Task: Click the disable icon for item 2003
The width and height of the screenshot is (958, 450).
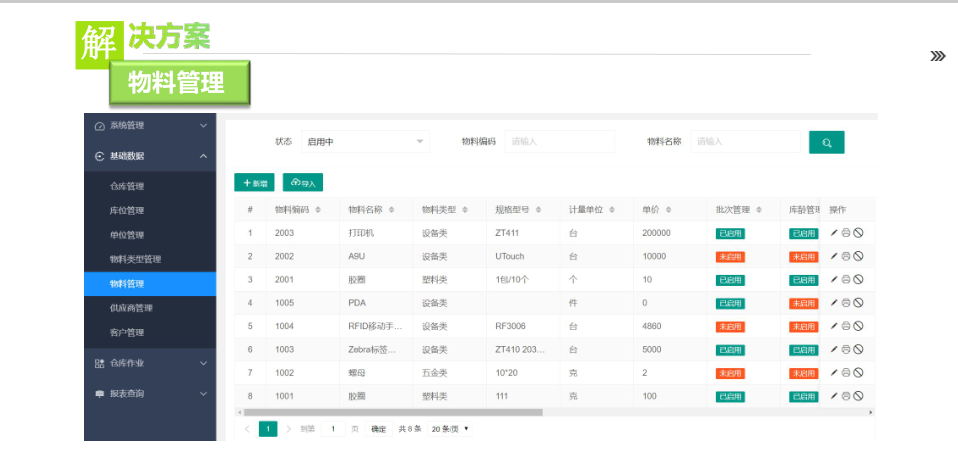Action: [858, 233]
